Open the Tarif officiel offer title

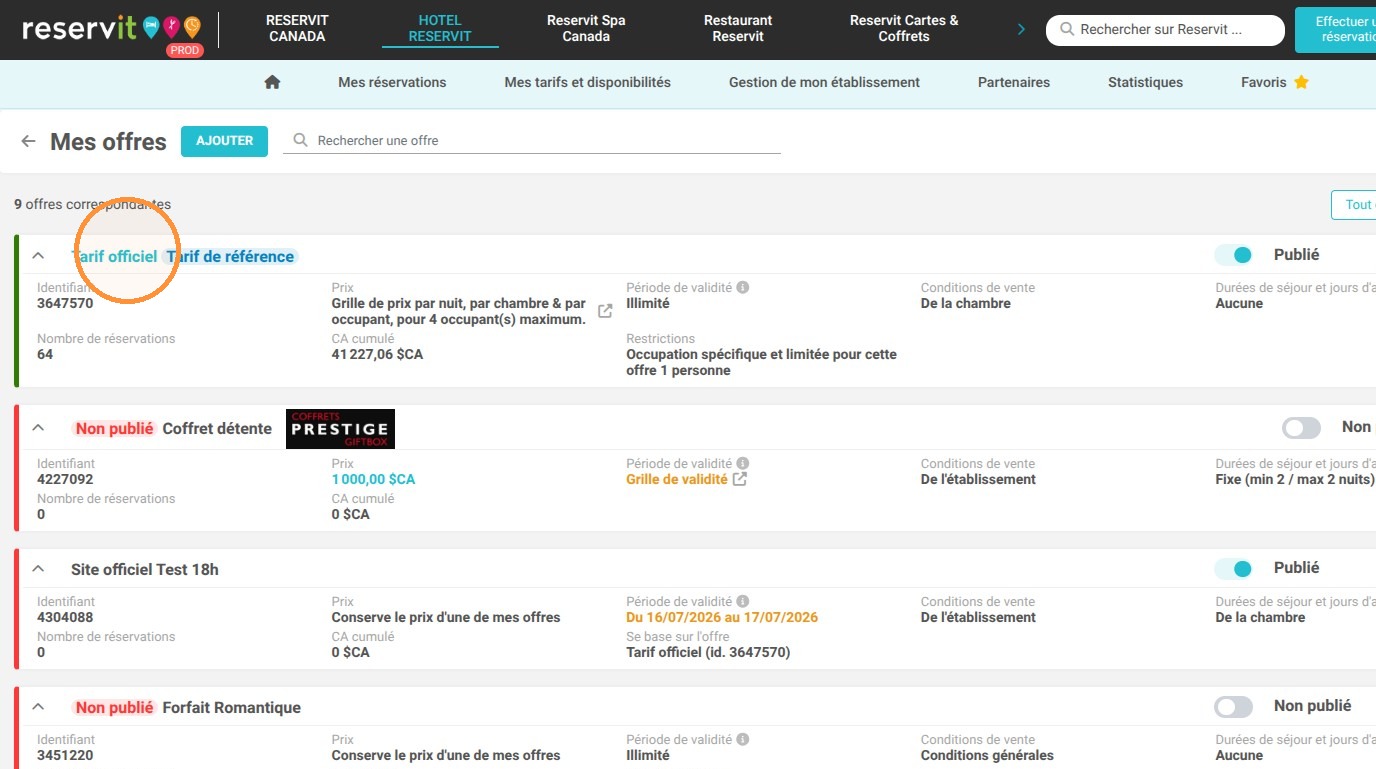coord(114,256)
